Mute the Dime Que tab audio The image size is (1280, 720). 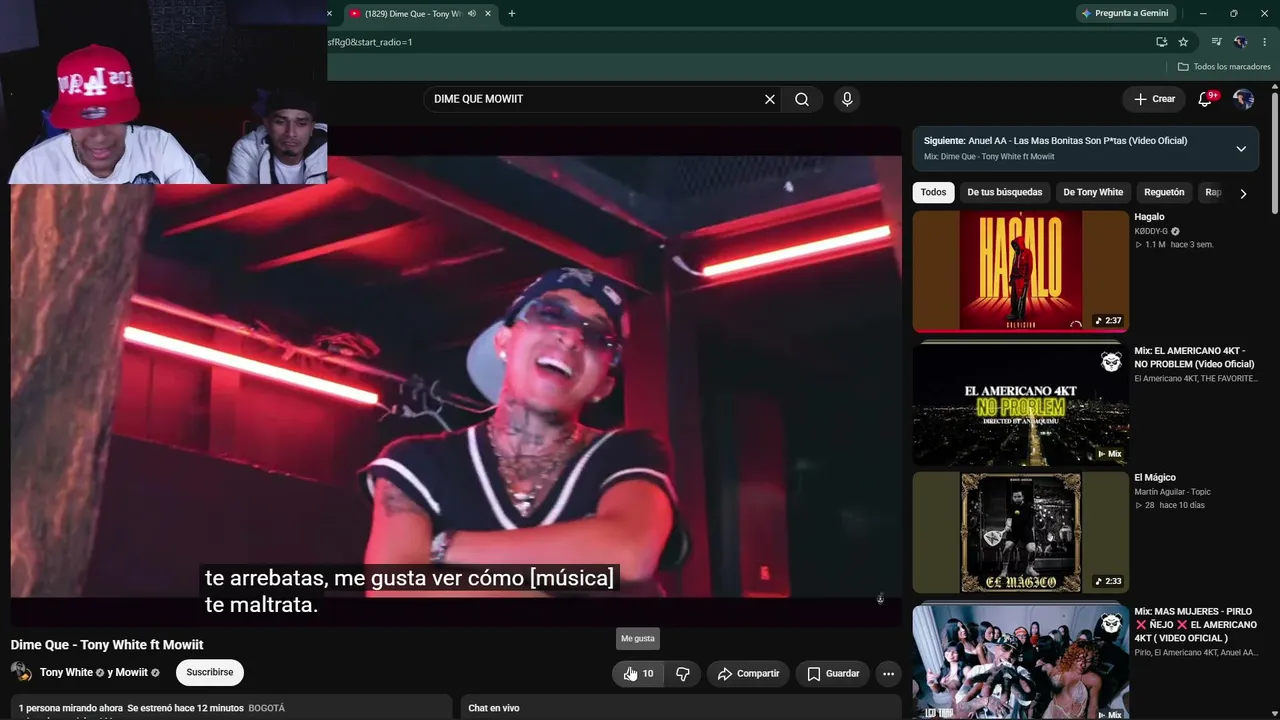[472, 14]
